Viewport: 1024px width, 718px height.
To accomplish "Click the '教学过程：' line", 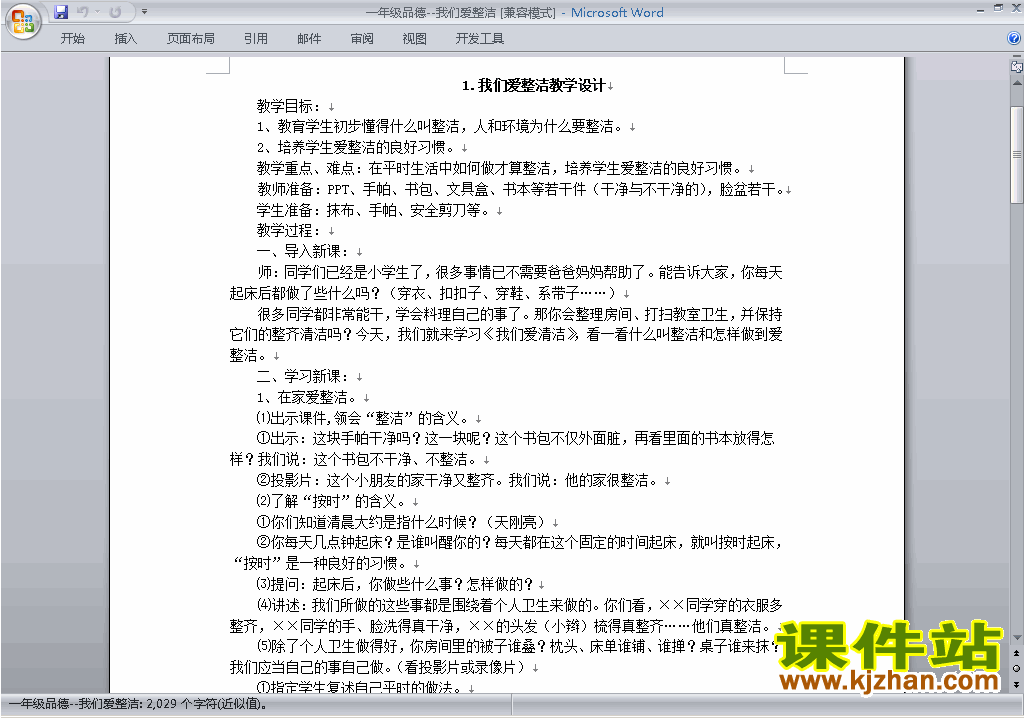I will tap(289, 231).
